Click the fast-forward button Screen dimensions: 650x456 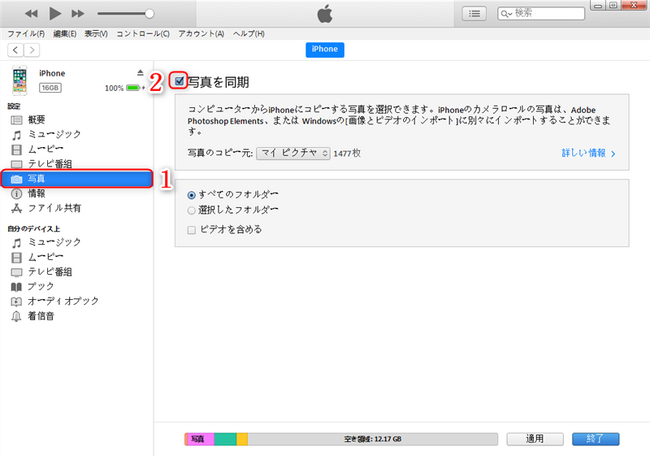(x=78, y=14)
